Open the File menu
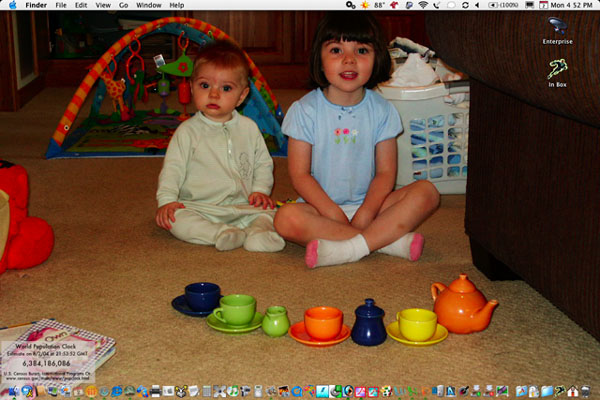This screenshot has width=600, height=400. coord(61,5)
